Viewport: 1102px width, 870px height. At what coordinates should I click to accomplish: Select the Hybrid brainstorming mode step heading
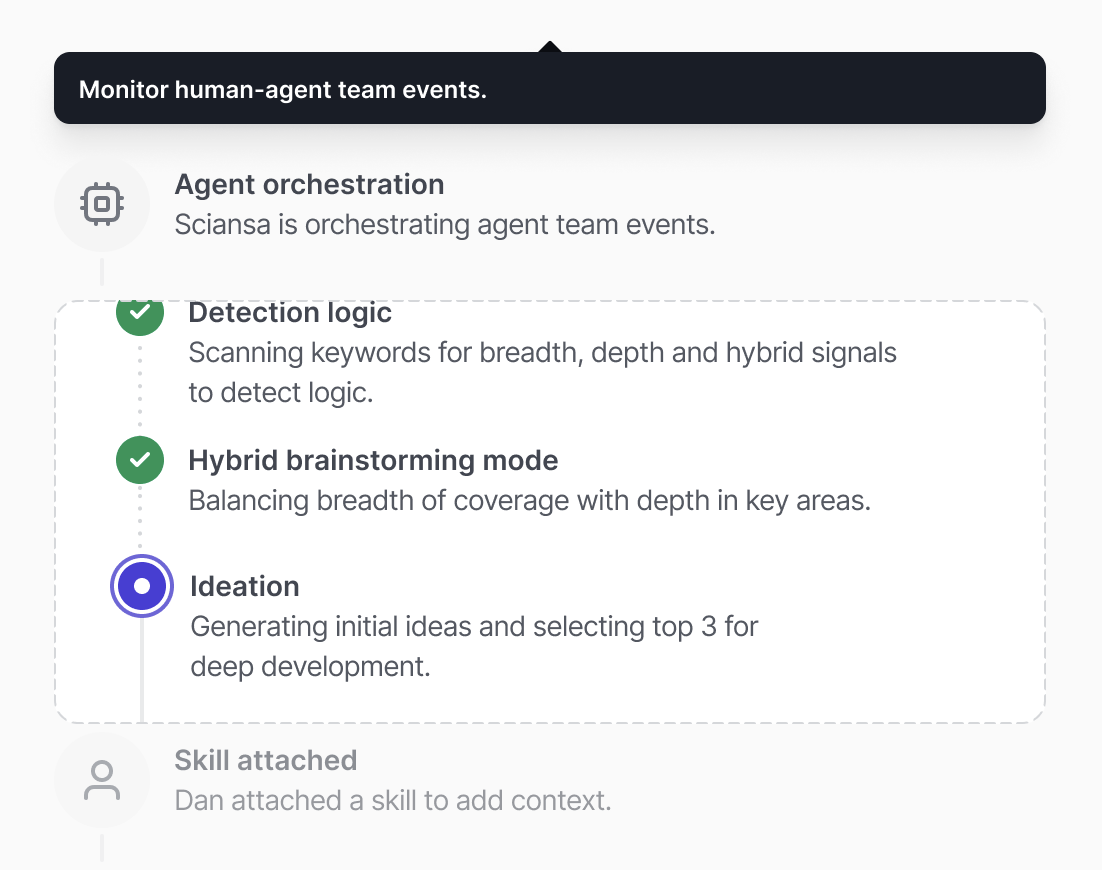click(x=373, y=460)
